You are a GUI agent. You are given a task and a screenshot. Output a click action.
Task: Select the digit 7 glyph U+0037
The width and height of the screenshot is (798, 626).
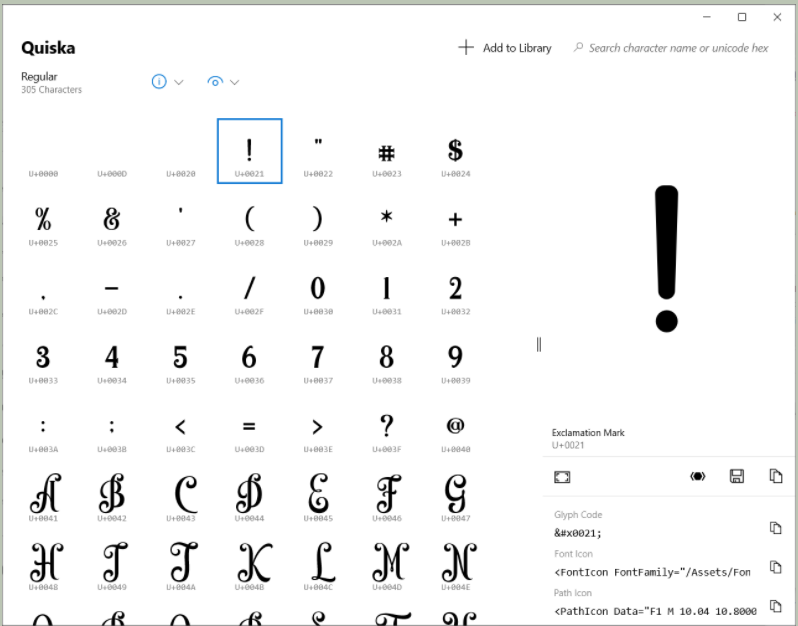[318, 357]
